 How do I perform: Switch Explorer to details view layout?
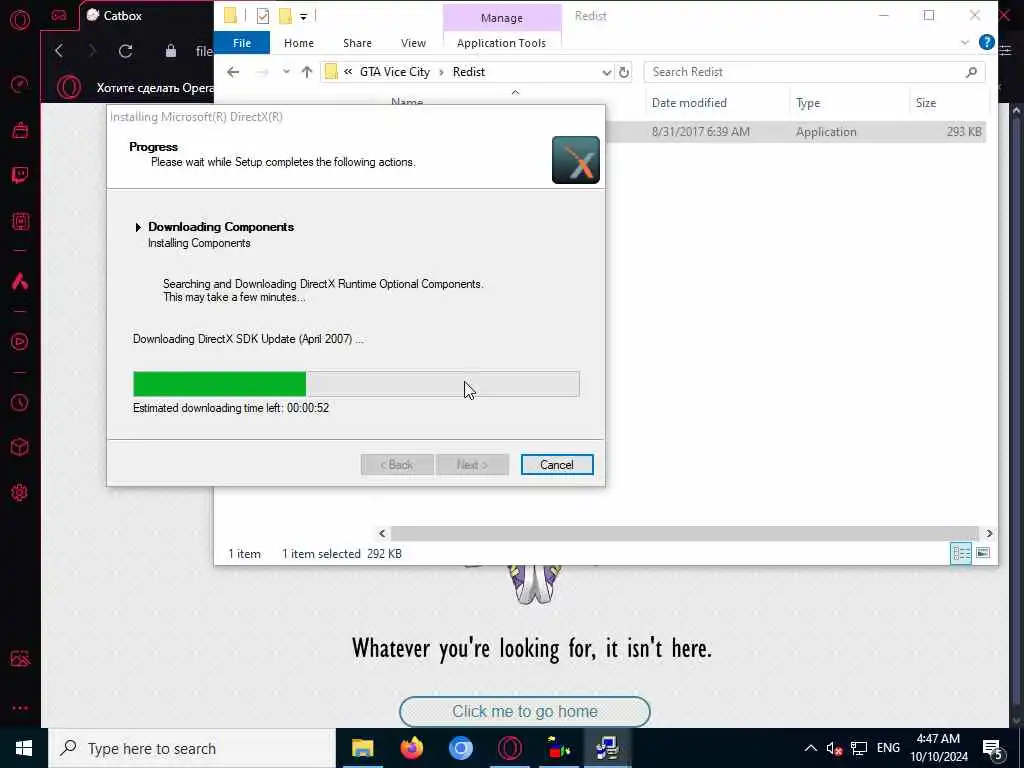tap(961, 554)
